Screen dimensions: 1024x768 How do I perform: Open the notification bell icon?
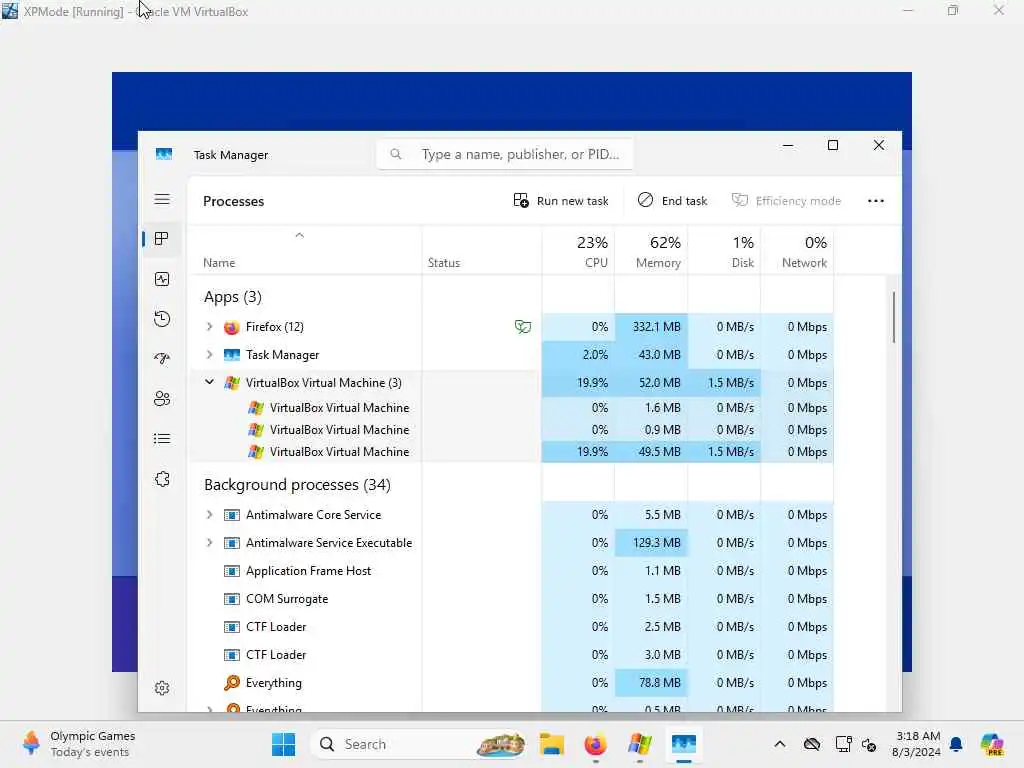pyautogui.click(x=956, y=744)
